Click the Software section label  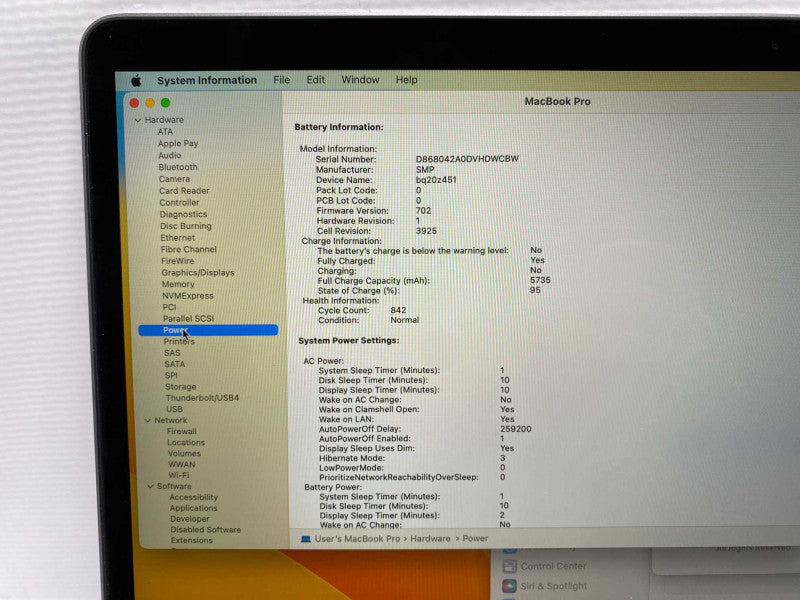[x=174, y=486]
